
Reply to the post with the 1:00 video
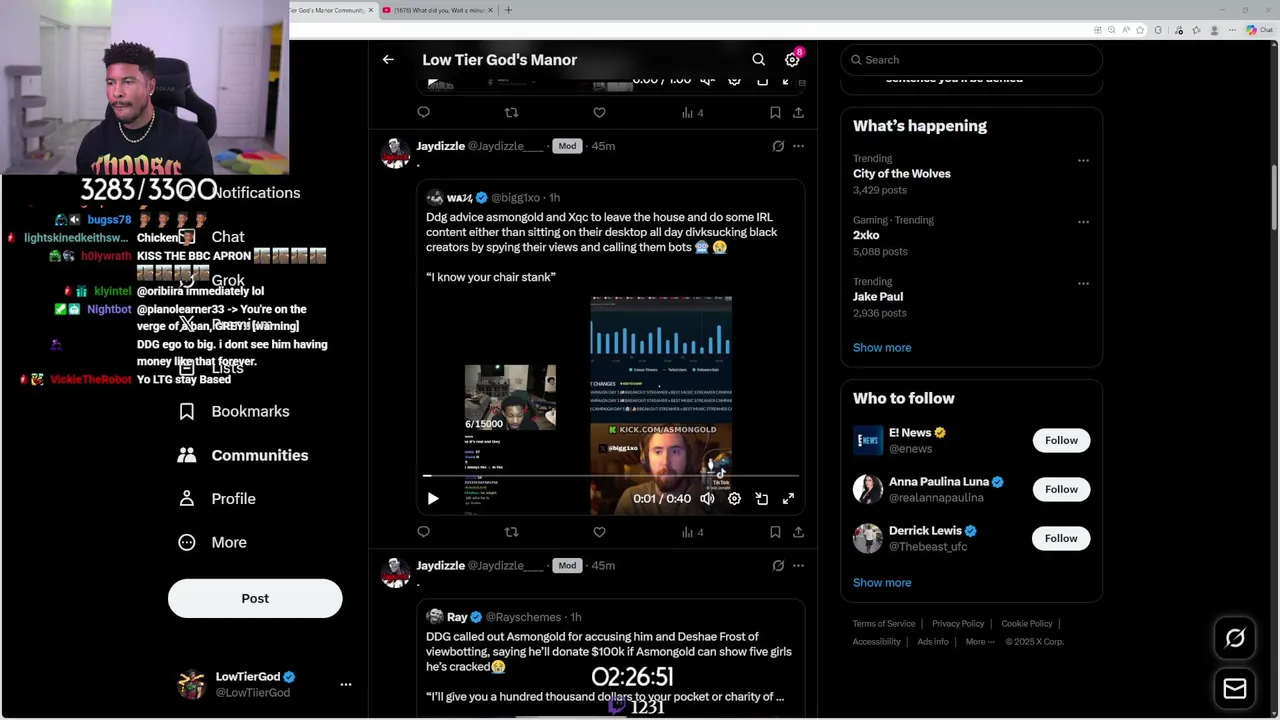pos(423,113)
